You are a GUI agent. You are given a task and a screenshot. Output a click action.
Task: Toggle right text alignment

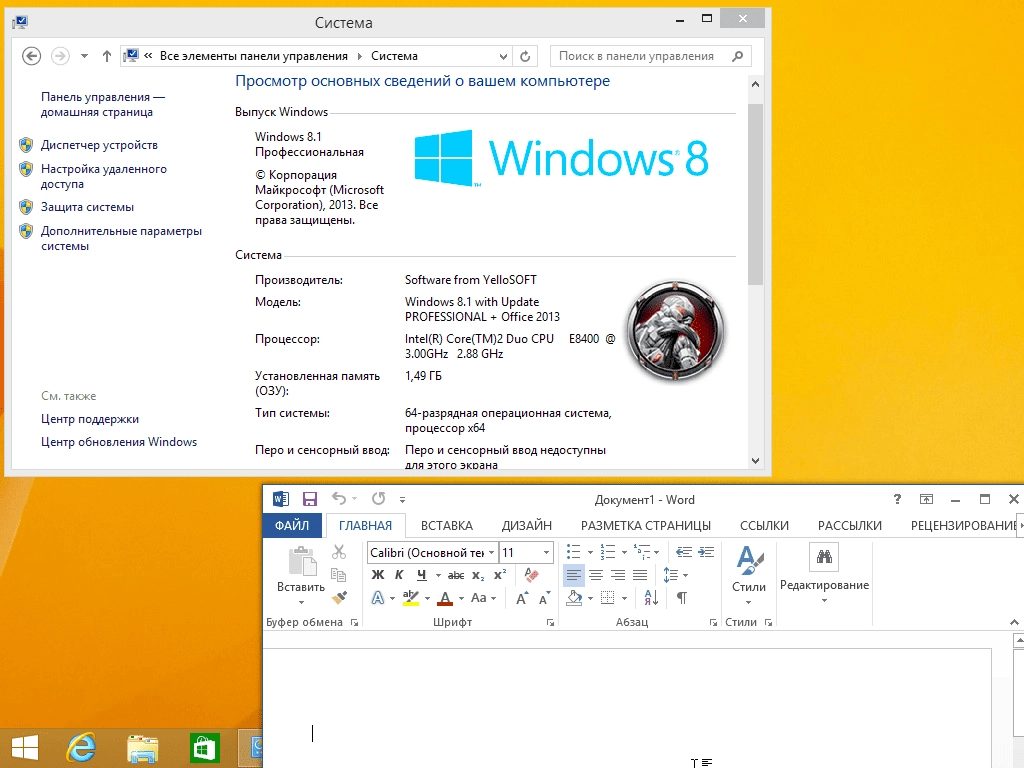pyautogui.click(x=618, y=575)
